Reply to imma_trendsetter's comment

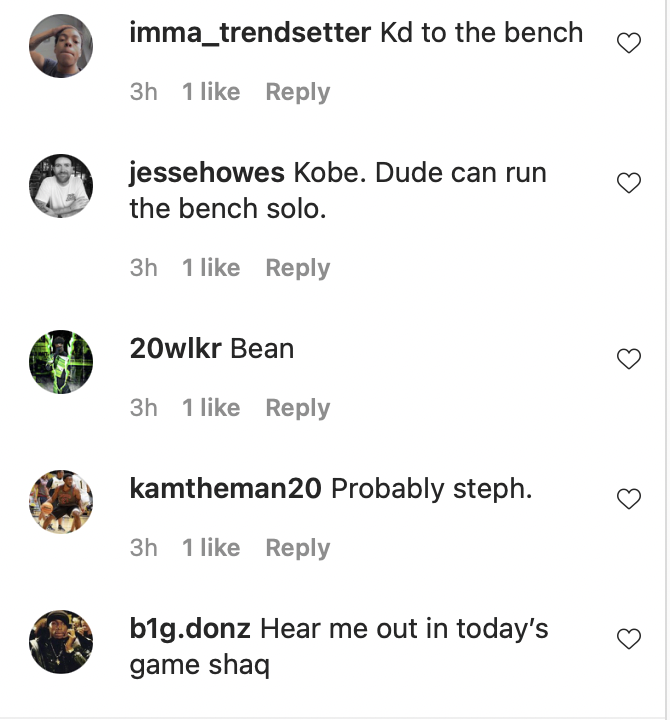(297, 92)
